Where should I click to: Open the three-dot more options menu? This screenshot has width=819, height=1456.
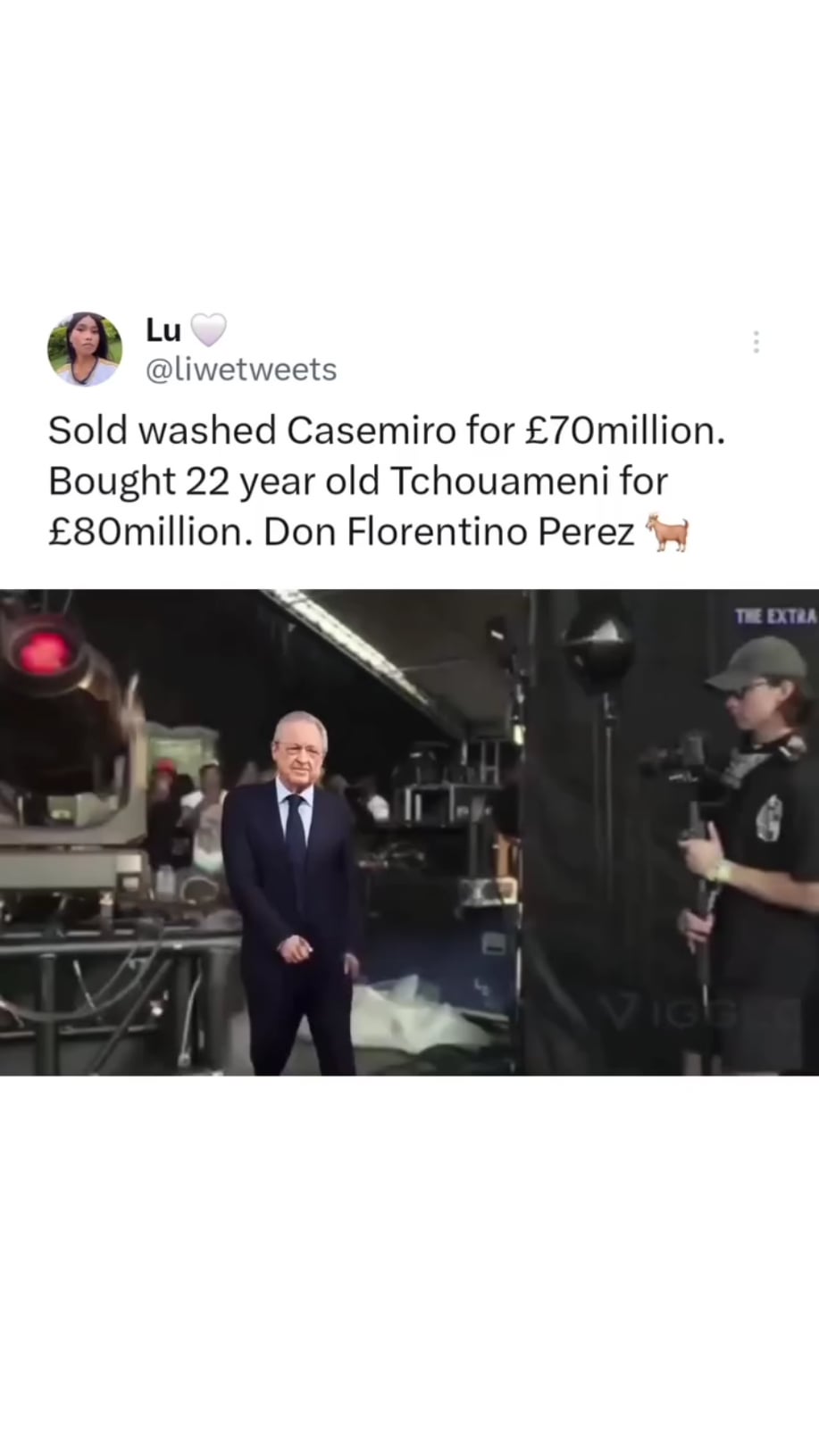pos(756,342)
